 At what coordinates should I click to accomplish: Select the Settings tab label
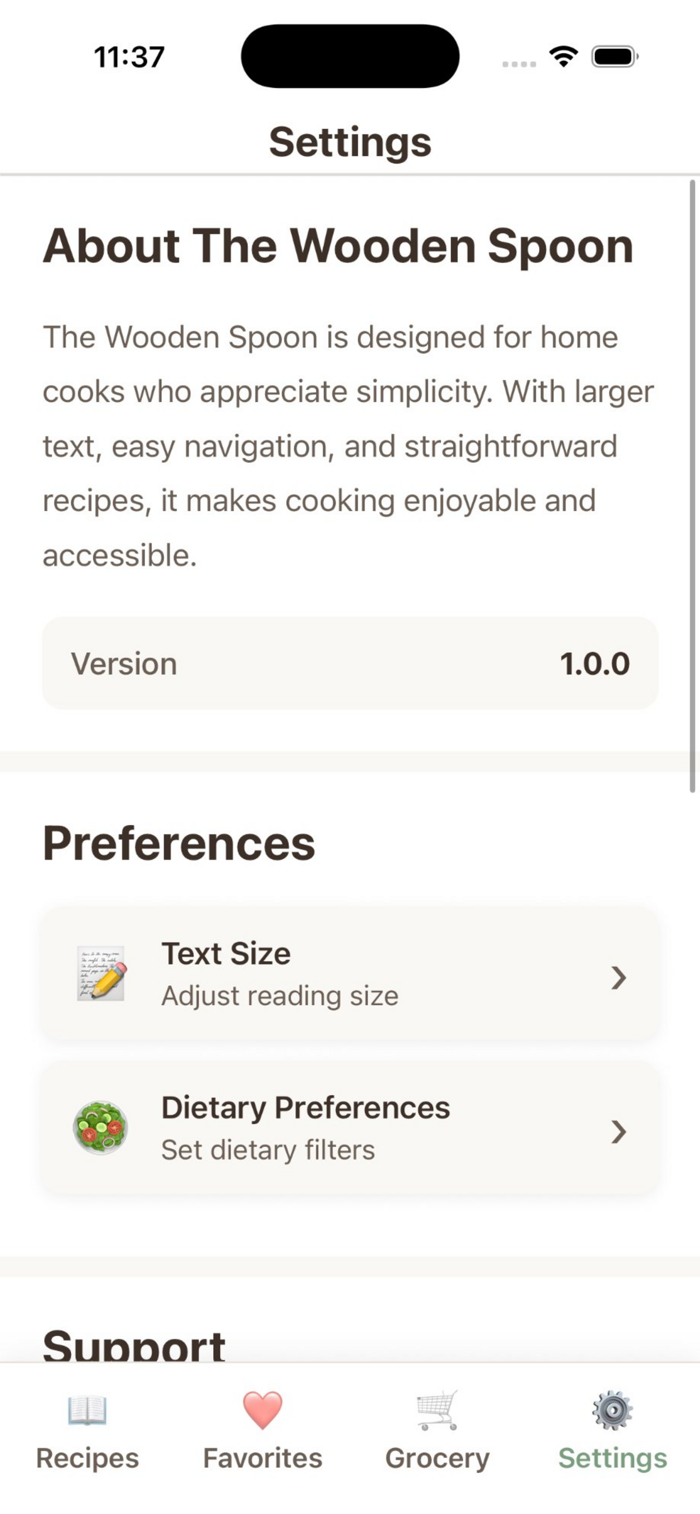612,1458
